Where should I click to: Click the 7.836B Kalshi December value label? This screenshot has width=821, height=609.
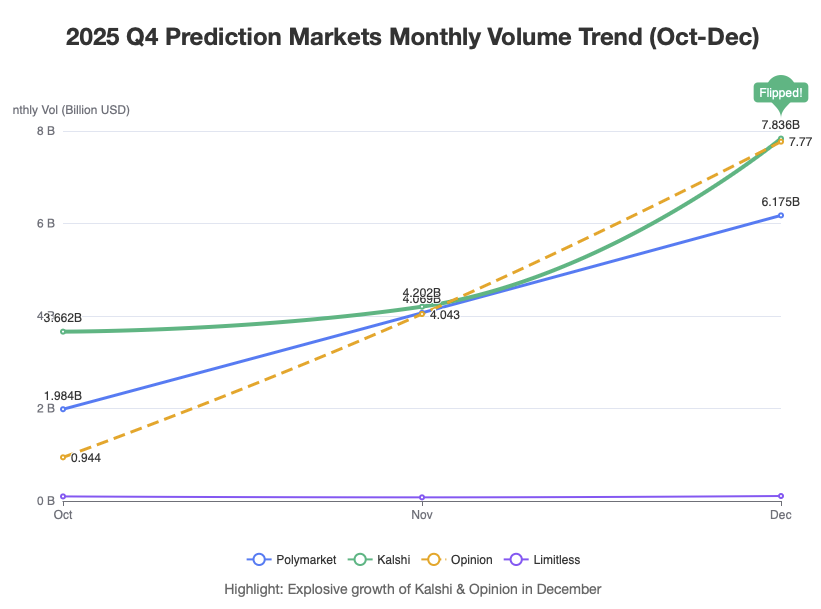(780, 125)
